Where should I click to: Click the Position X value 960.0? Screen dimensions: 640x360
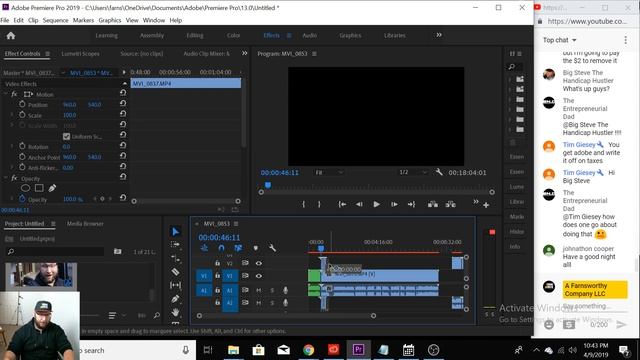(x=69, y=105)
